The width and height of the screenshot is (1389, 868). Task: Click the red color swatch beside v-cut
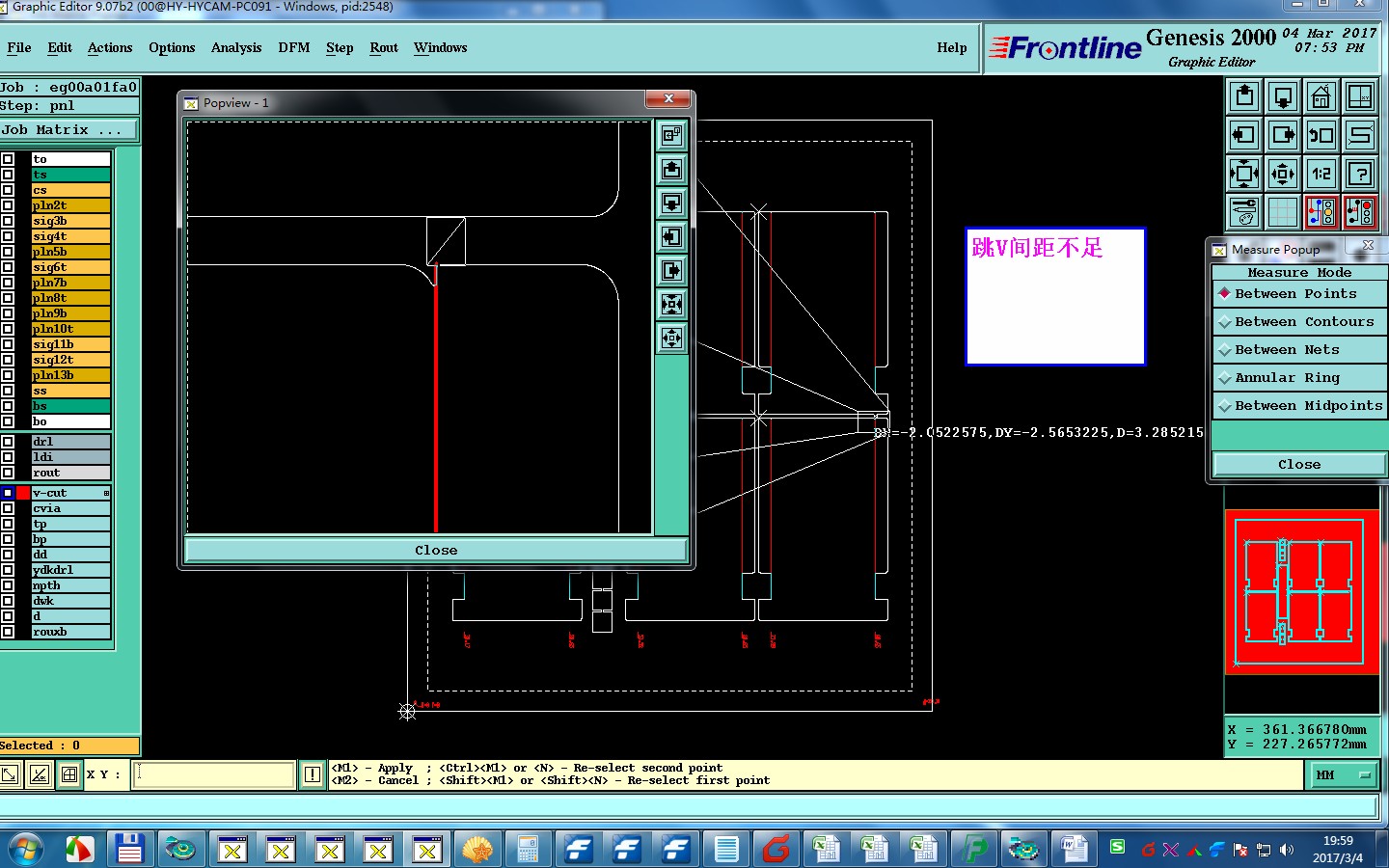[23, 493]
